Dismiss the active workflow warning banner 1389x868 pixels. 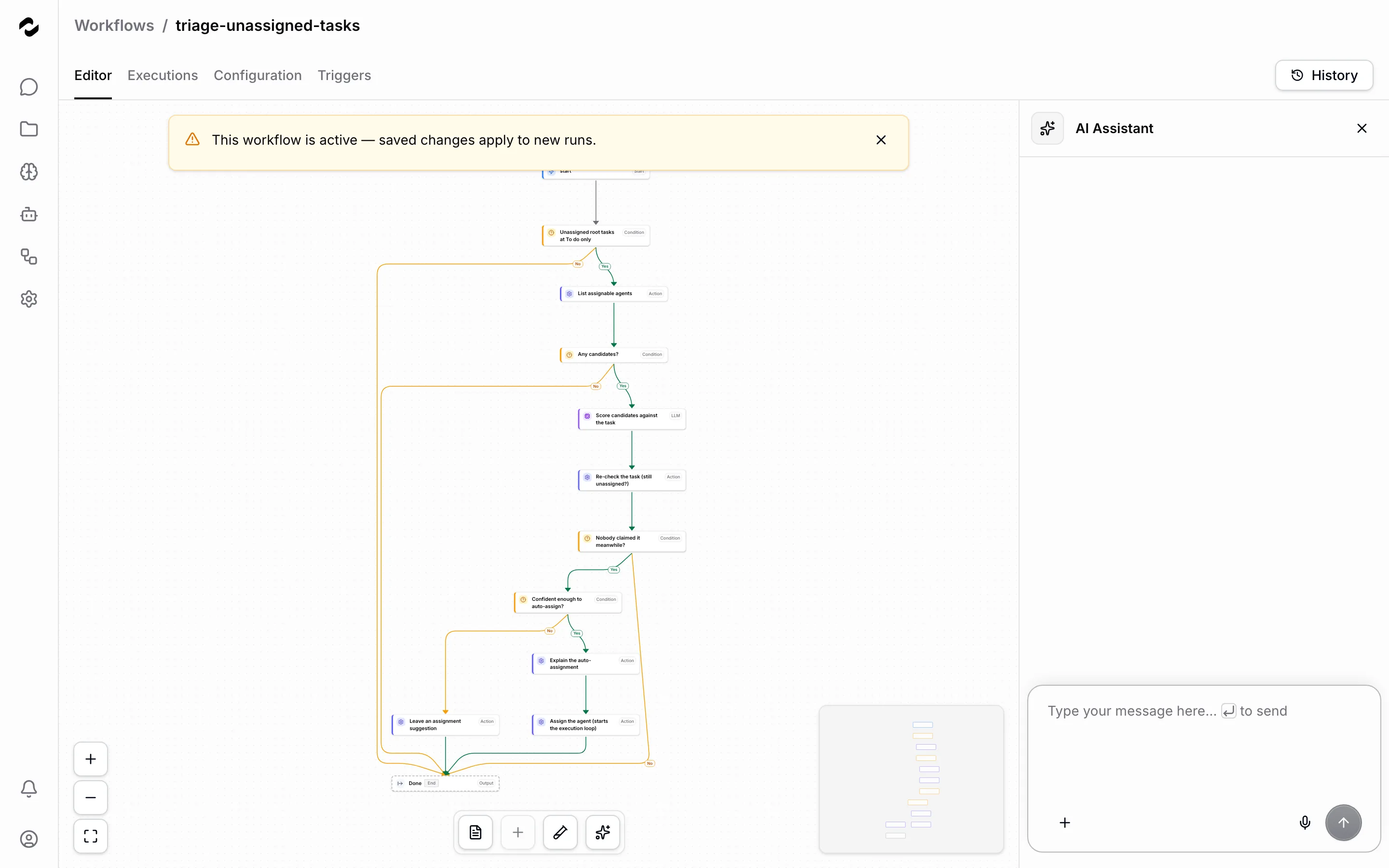click(881, 140)
